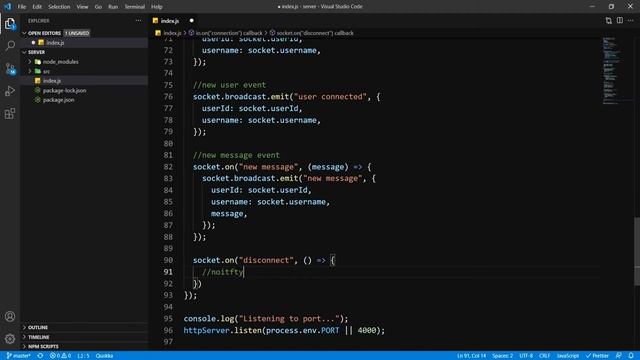Place cursor on line 91 comment
This screenshot has width=640, height=360.
(x=222, y=272)
